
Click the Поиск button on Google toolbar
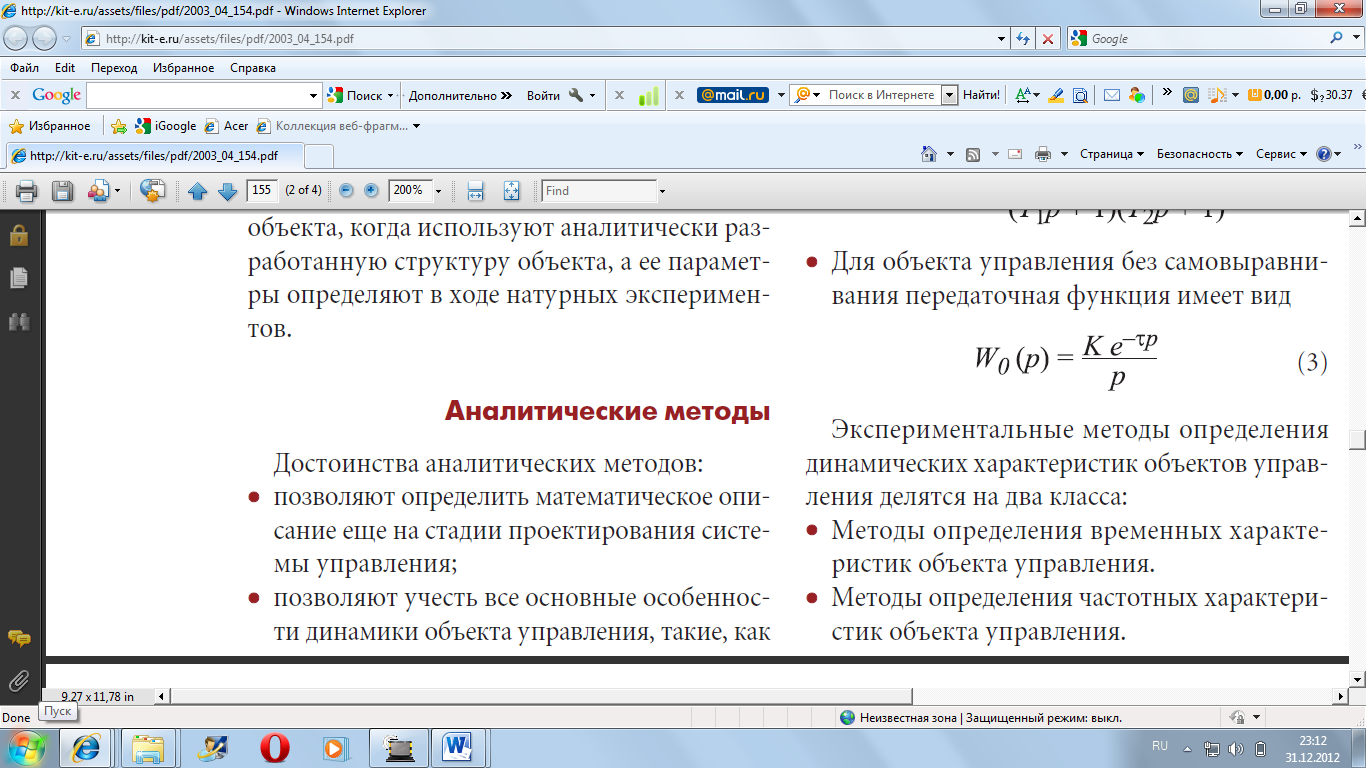tap(356, 95)
